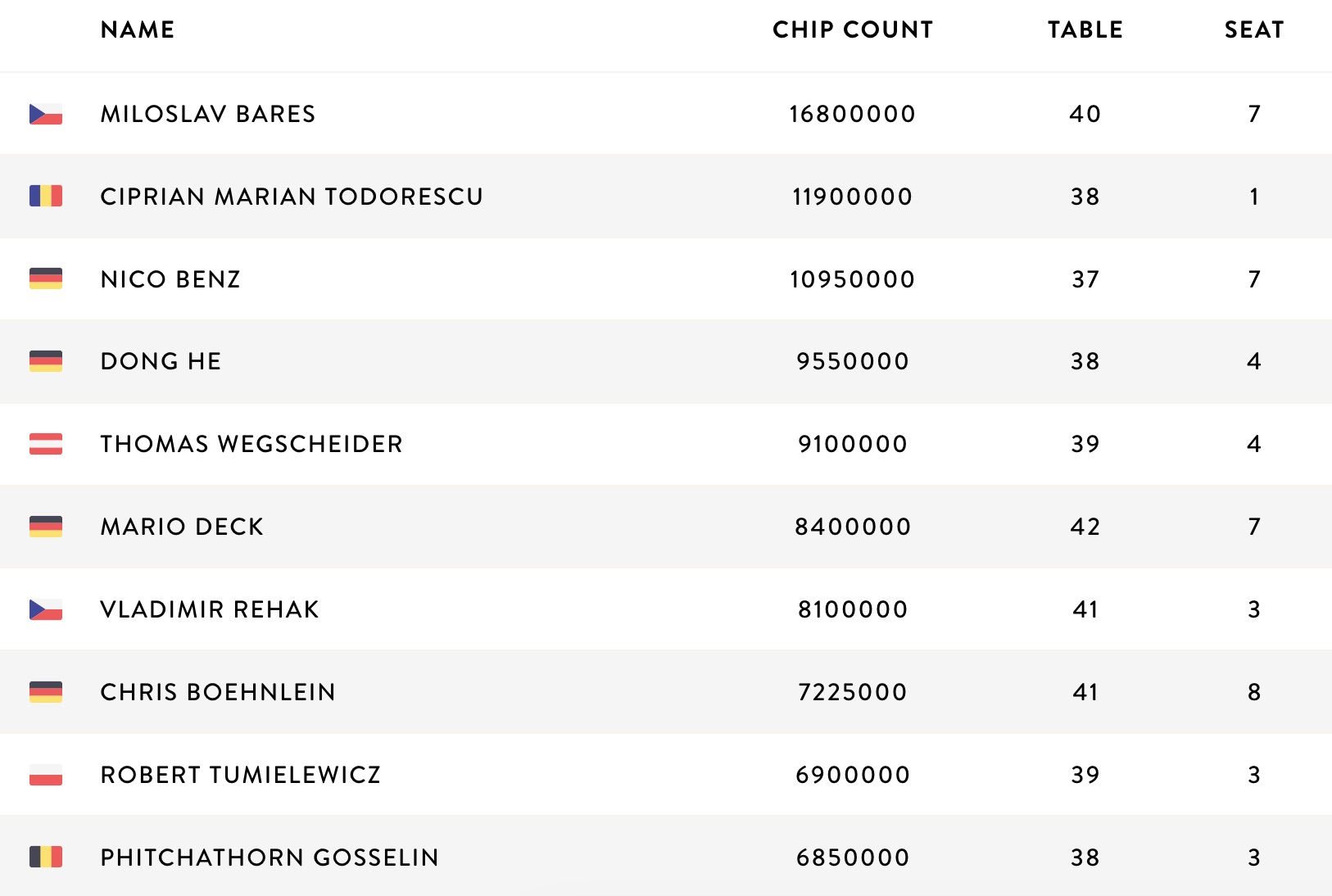The height and width of the screenshot is (896, 1332).
Task: Click the Czech flag beside Vladimir Rehak
Action: click(46, 609)
